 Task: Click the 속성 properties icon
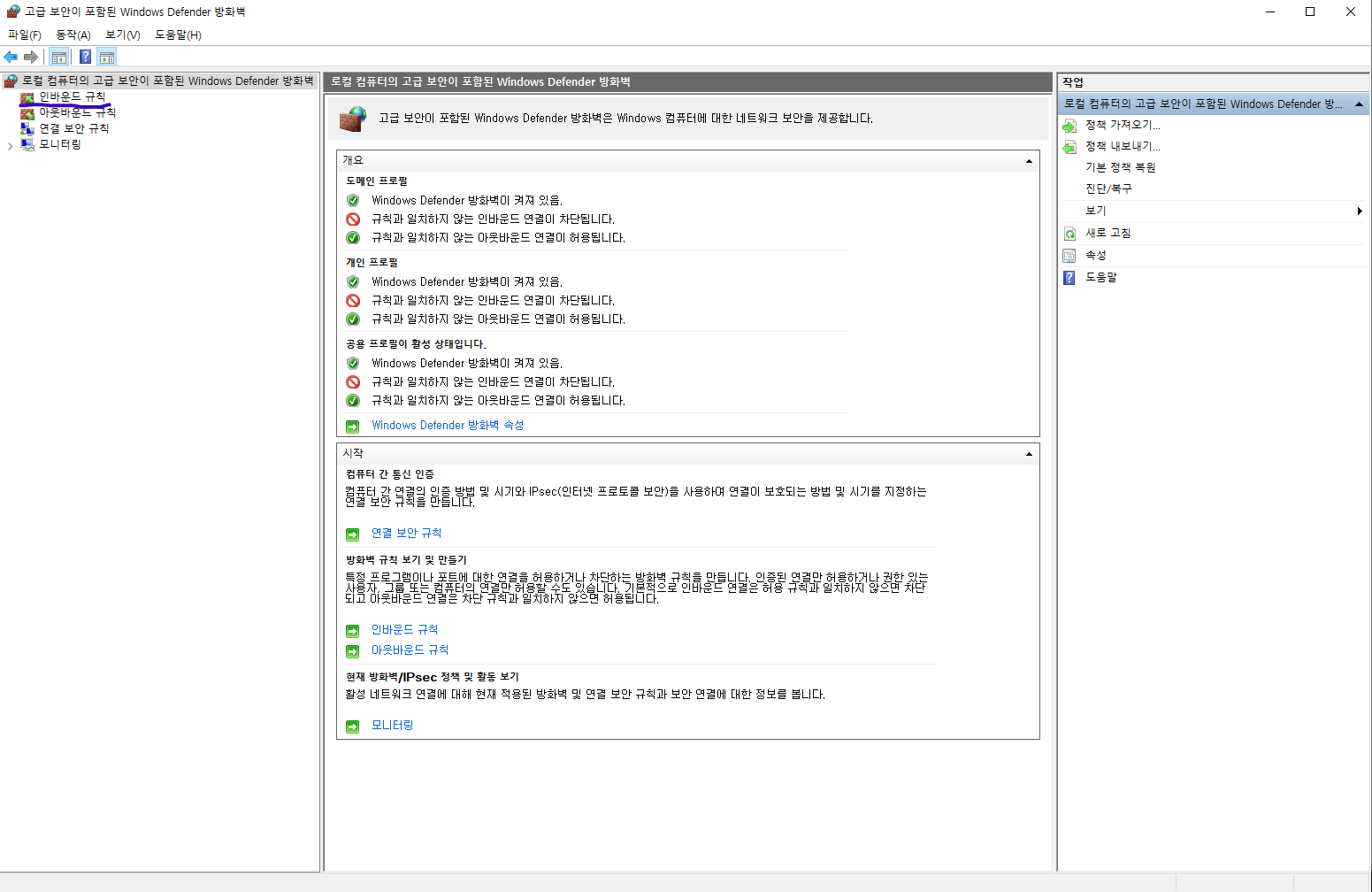[1069, 256]
